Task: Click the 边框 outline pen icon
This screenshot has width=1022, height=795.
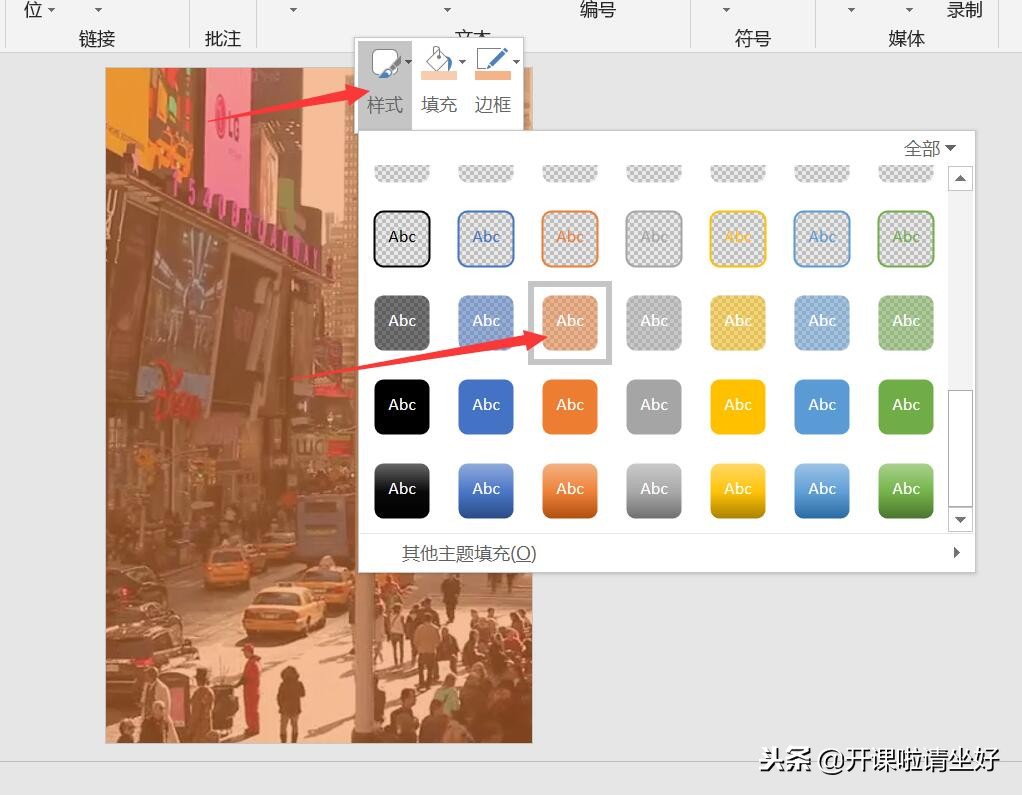Action: [492, 64]
